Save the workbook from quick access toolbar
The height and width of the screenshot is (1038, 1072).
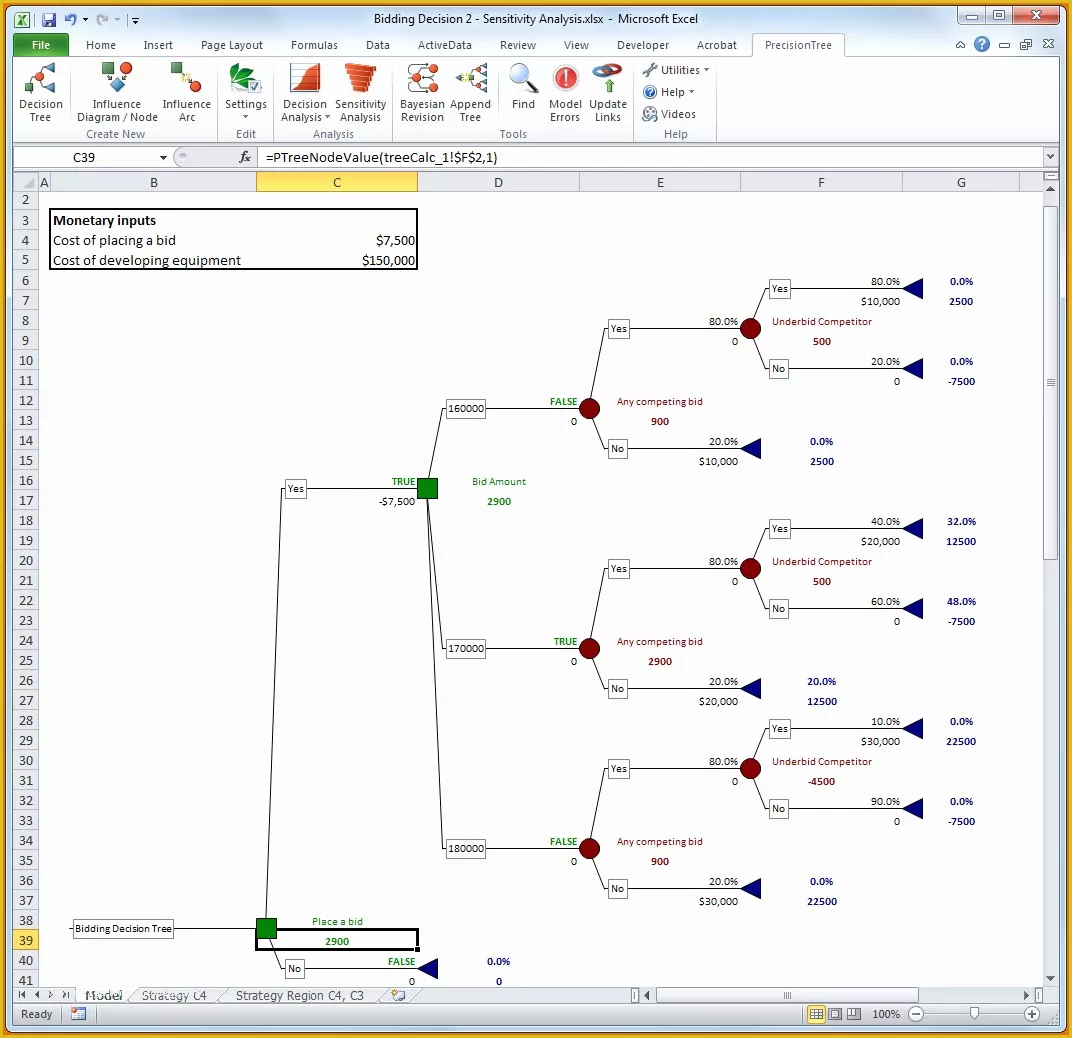click(x=49, y=20)
